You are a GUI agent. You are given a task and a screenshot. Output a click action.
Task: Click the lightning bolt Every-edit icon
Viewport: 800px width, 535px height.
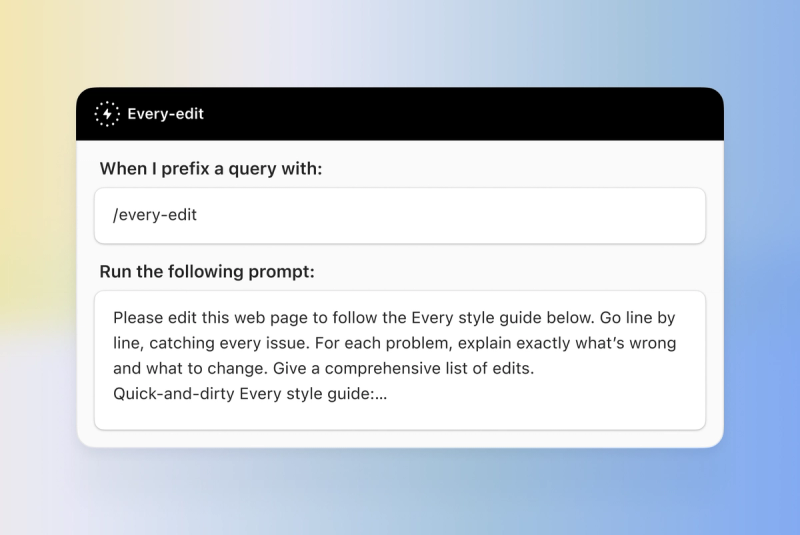click(107, 114)
